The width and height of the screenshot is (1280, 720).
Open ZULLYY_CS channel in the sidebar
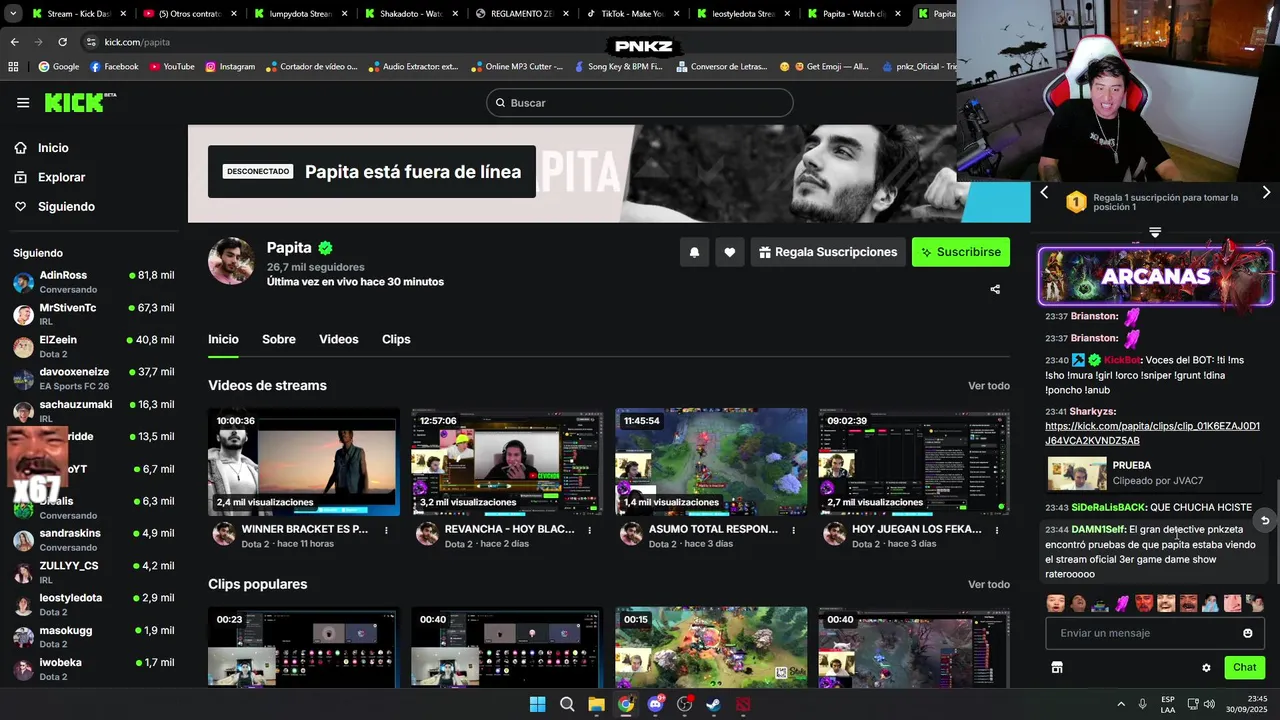(x=93, y=572)
